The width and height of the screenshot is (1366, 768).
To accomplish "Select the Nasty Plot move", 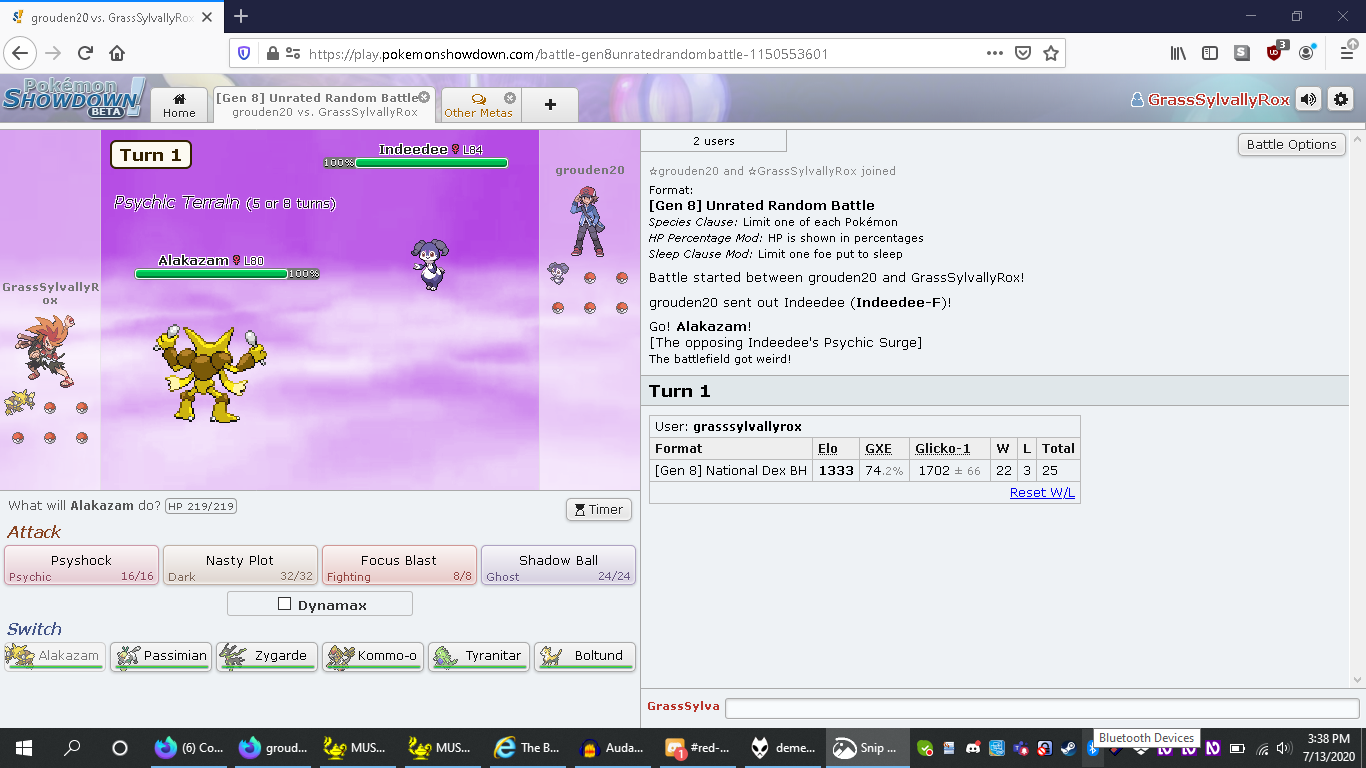I will [240, 566].
